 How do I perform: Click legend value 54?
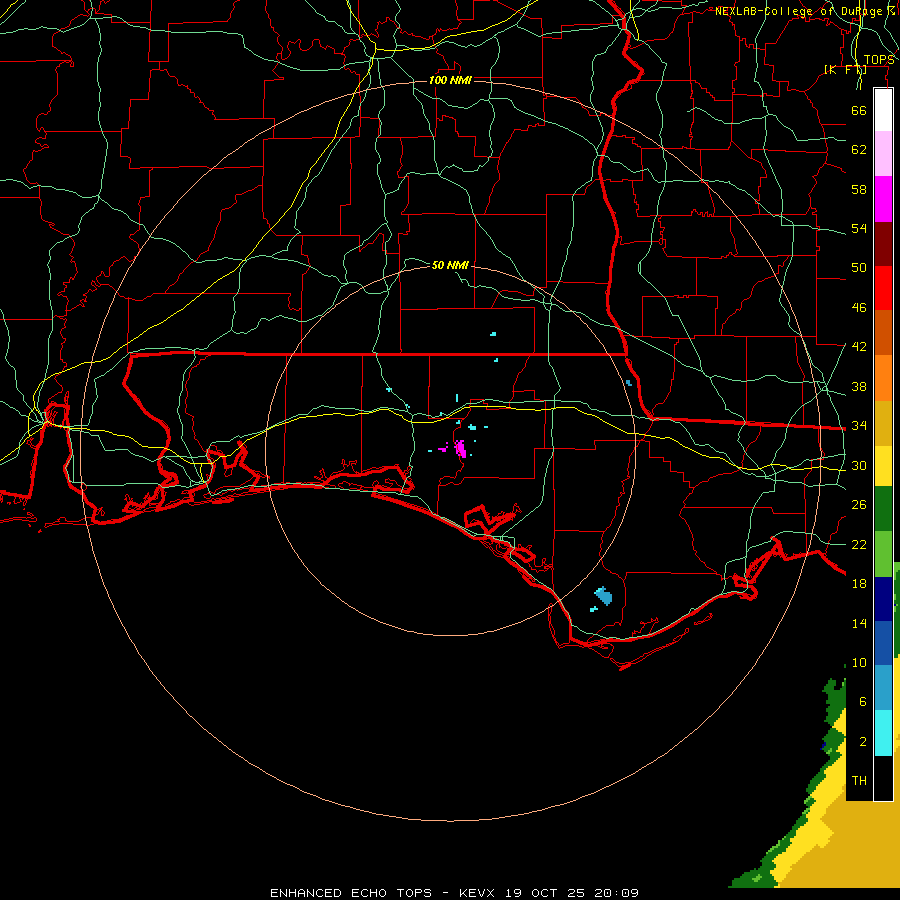[x=859, y=228]
